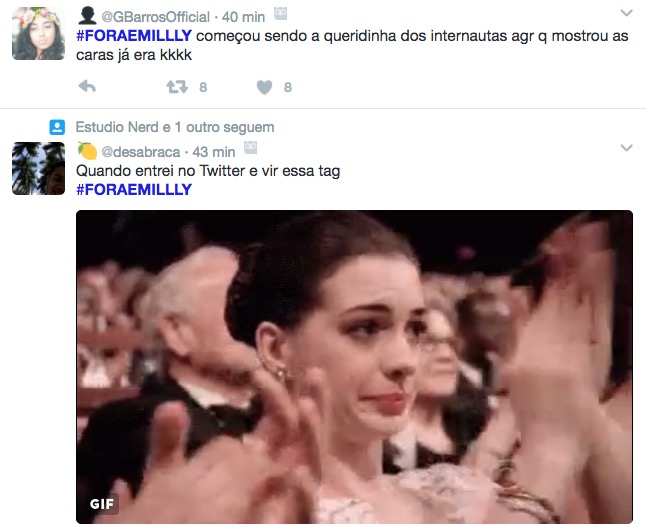Screen dimensions: 646x527
Task: Open the 43 min timestamp
Action: tap(214, 152)
